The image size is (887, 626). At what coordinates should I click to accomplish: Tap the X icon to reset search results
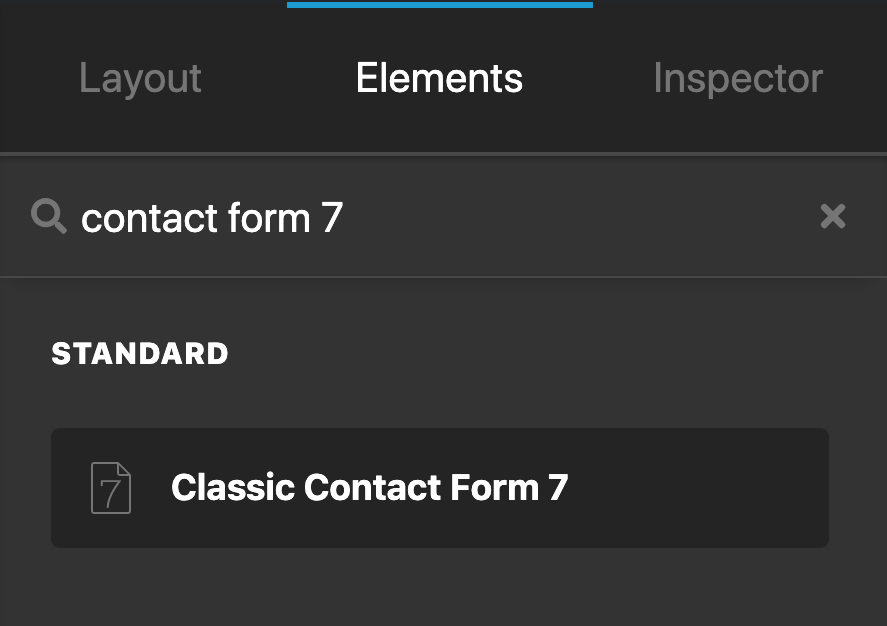[x=833, y=217]
